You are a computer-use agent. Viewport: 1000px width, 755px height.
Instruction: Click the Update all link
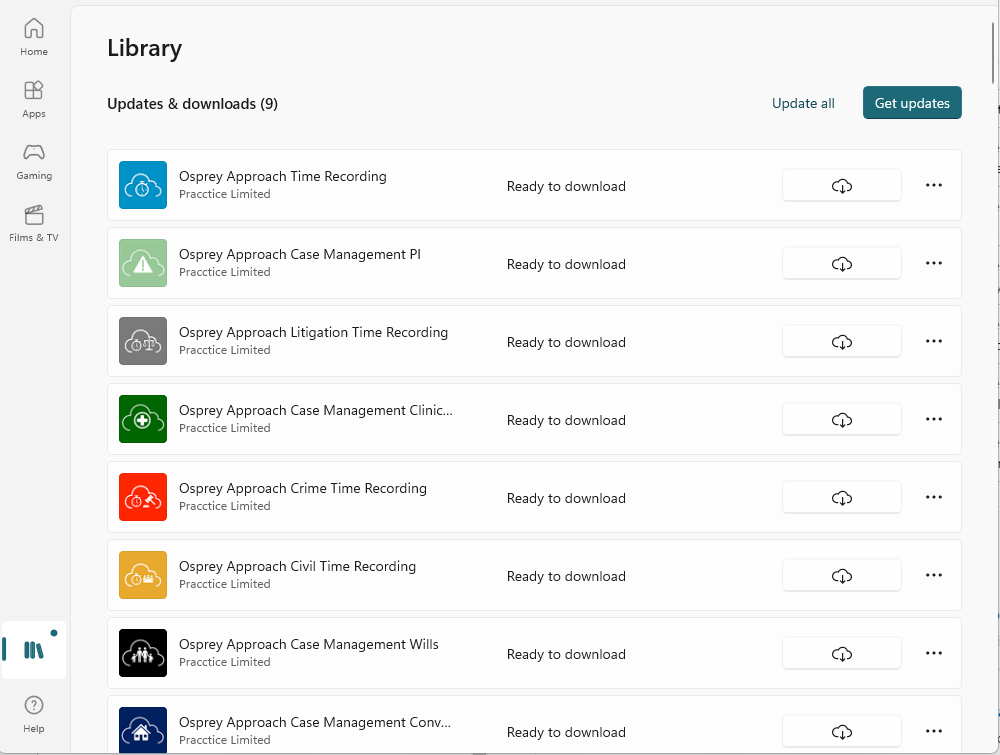pos(803,103)
